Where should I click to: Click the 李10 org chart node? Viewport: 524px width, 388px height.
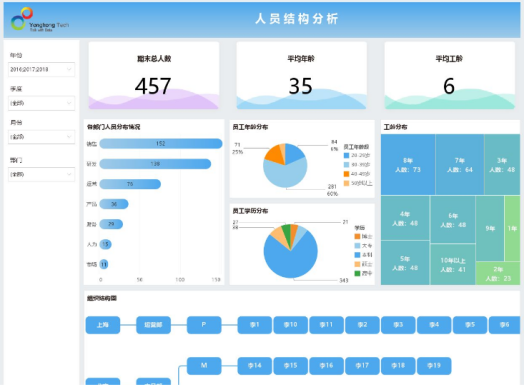(290, 325)
